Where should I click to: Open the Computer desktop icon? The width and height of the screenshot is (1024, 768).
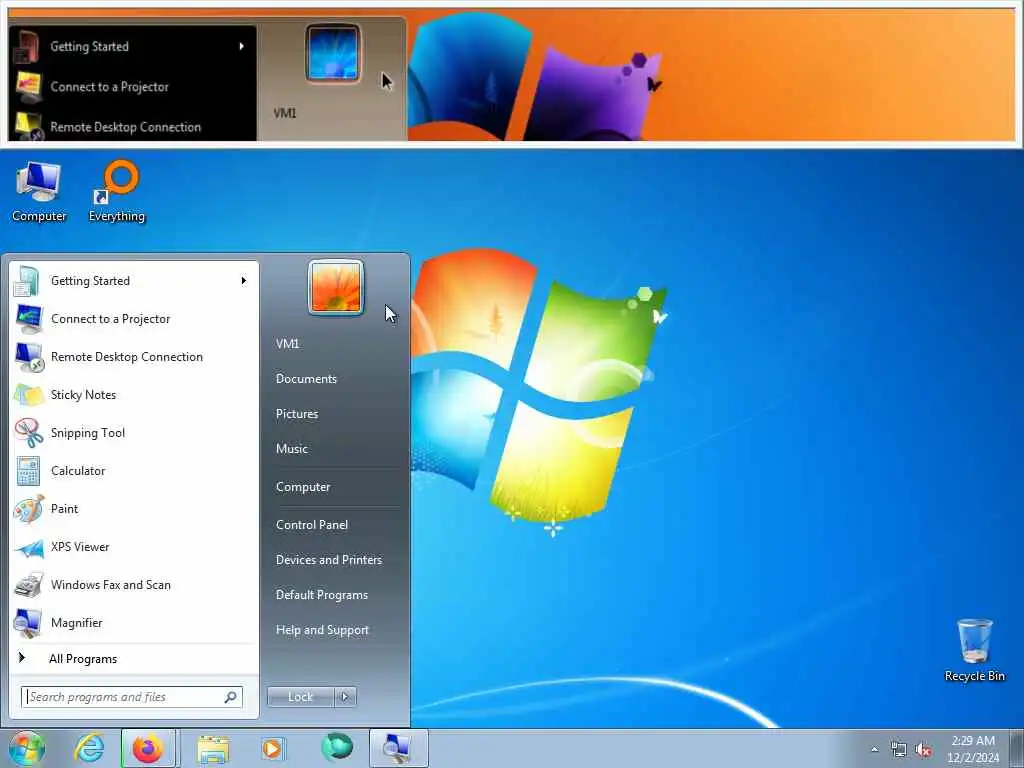[39, 191]
